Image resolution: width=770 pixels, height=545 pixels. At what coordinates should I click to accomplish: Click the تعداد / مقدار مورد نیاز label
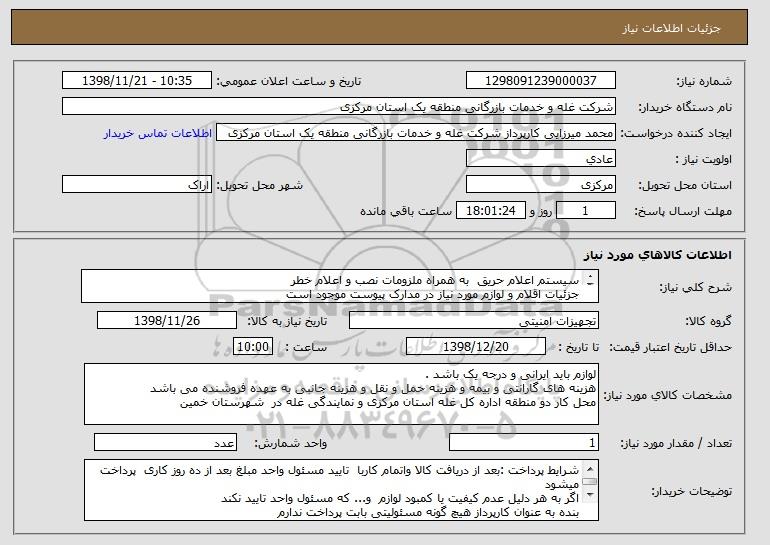[676, 443]
